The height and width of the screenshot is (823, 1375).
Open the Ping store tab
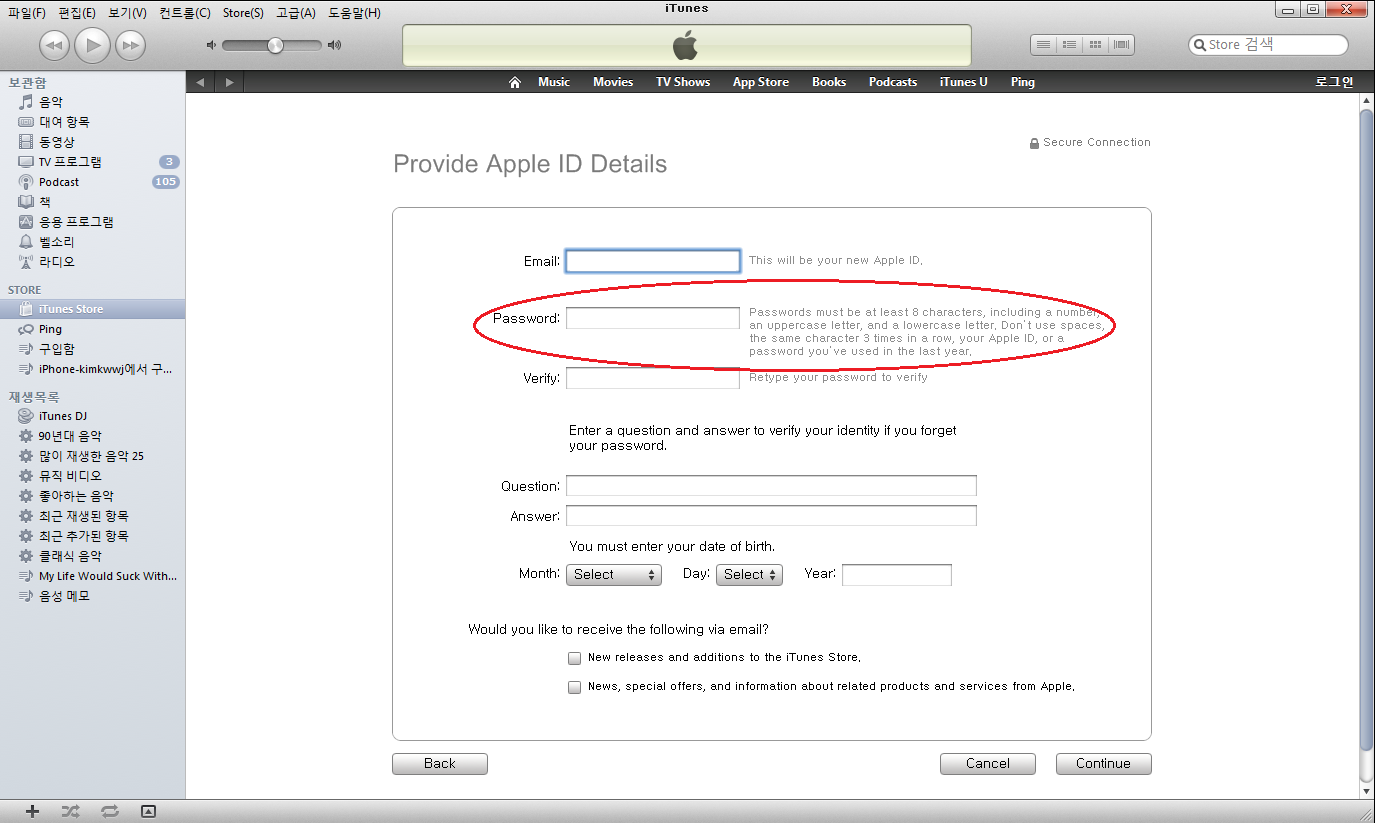tap(1023, 82)
